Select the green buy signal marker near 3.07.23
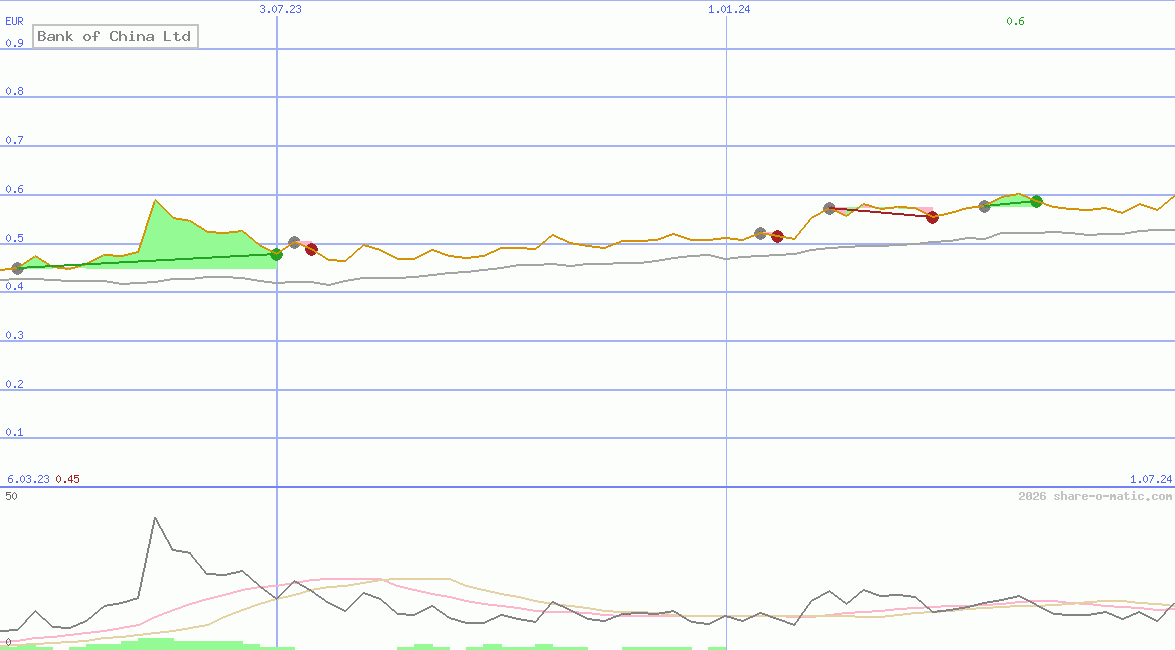1175x650 pixels. click(276, 255)
